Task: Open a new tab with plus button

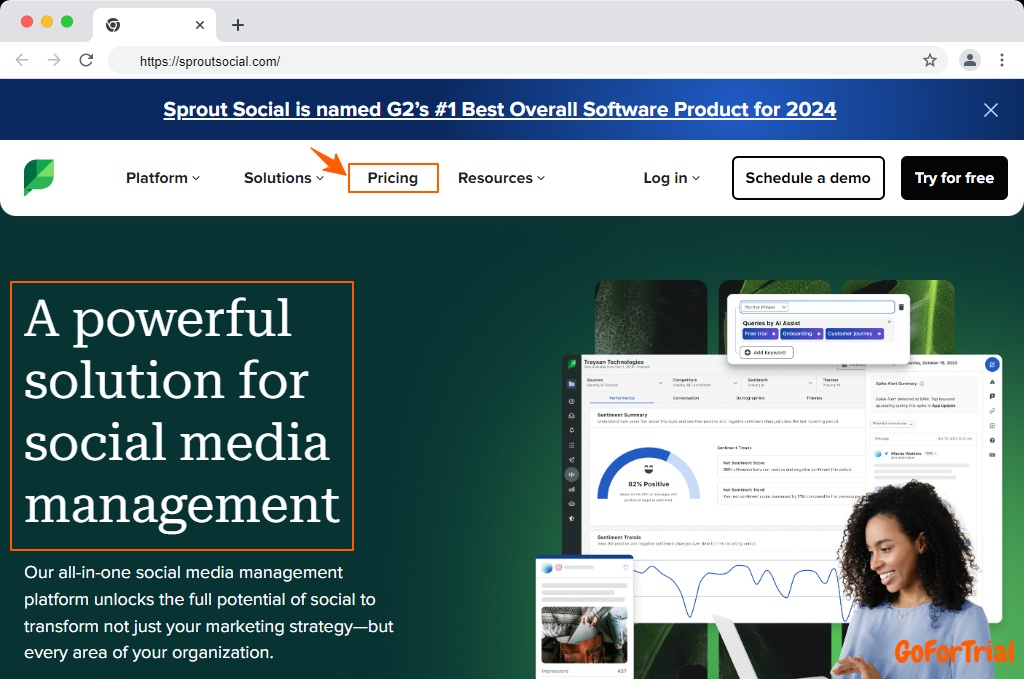Action: 238,25
